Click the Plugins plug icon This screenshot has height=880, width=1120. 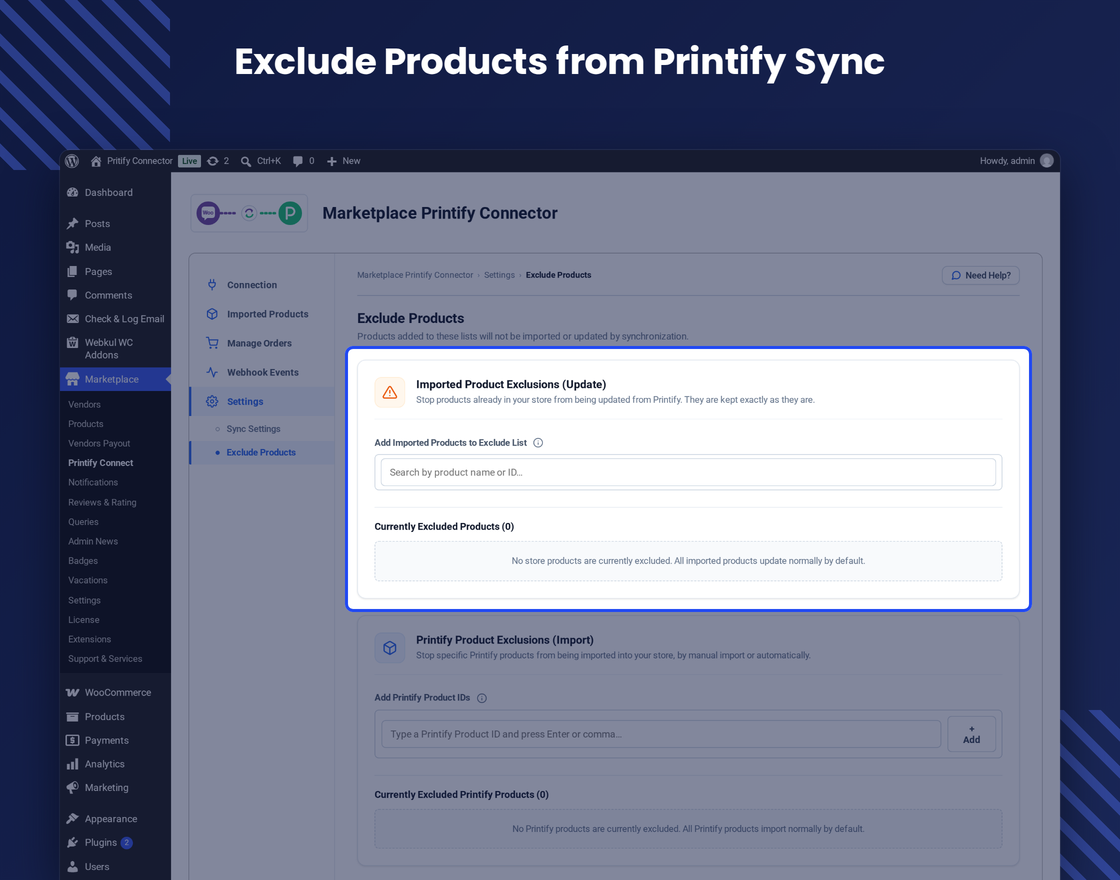tap(72, 842)
